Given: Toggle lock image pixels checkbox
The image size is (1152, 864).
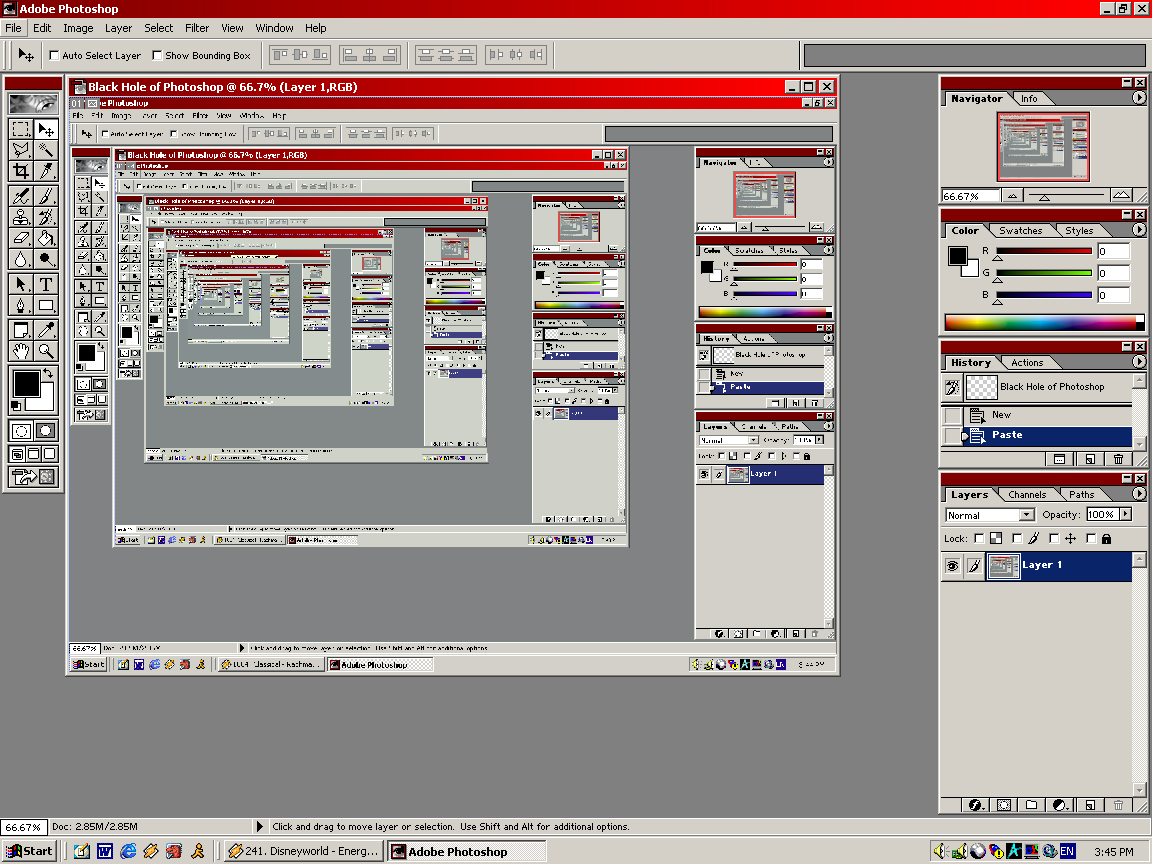Looking at the screenshot, I should [1017, 539].
